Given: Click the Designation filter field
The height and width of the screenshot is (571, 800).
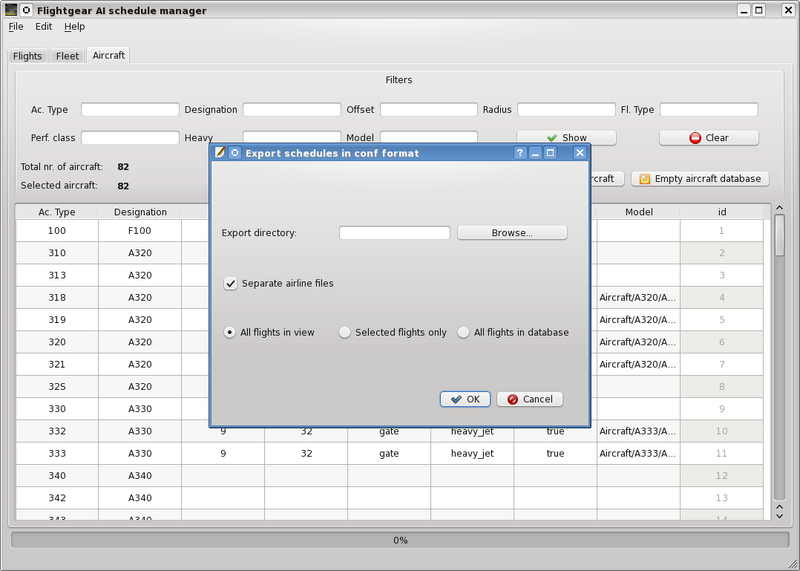Looking at the screenshot, I should (292, 110).
